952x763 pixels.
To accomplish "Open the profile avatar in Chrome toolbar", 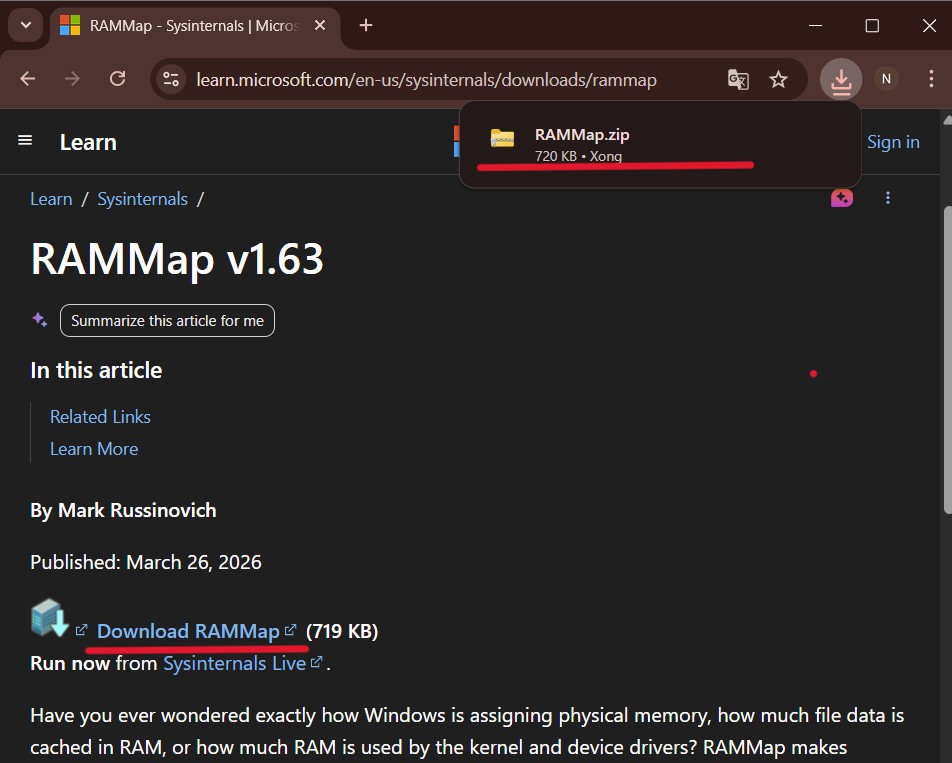I will tap(886, 79).
